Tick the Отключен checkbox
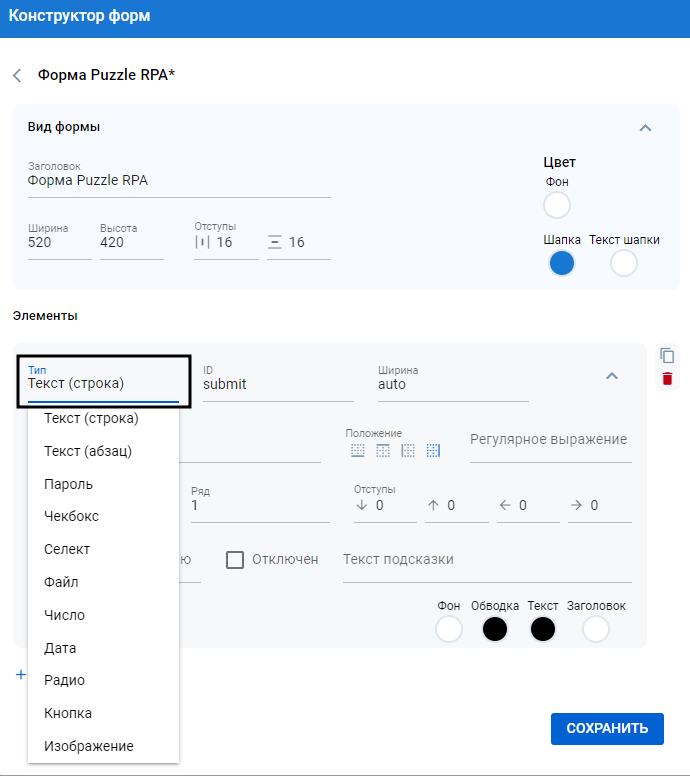The image size is (690, 776). [x=235, y=559]
